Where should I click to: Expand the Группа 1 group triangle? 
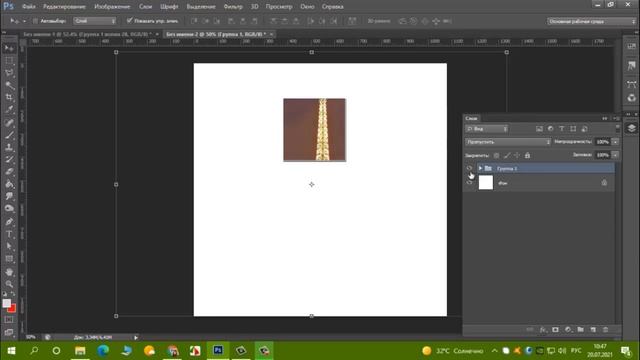coord(480,168)
